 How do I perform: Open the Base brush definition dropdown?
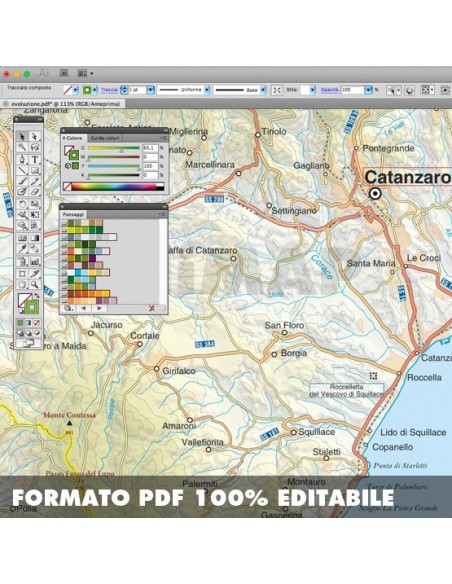point(263,90)
